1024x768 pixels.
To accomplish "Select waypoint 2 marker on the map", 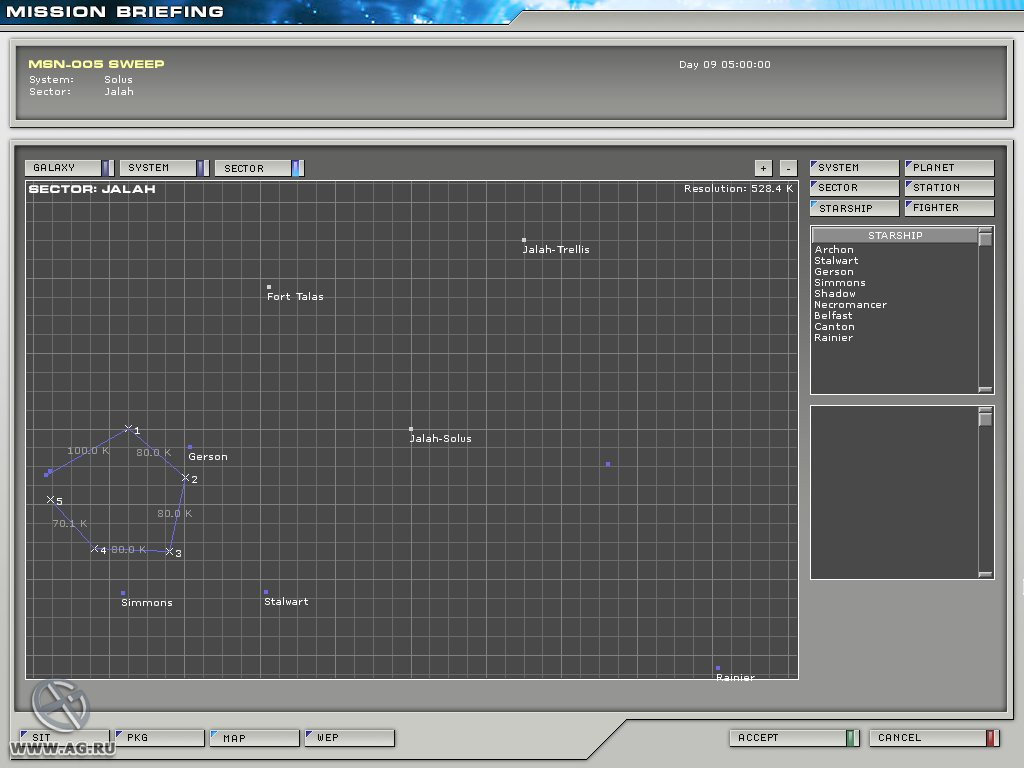I will coord(185,478).
